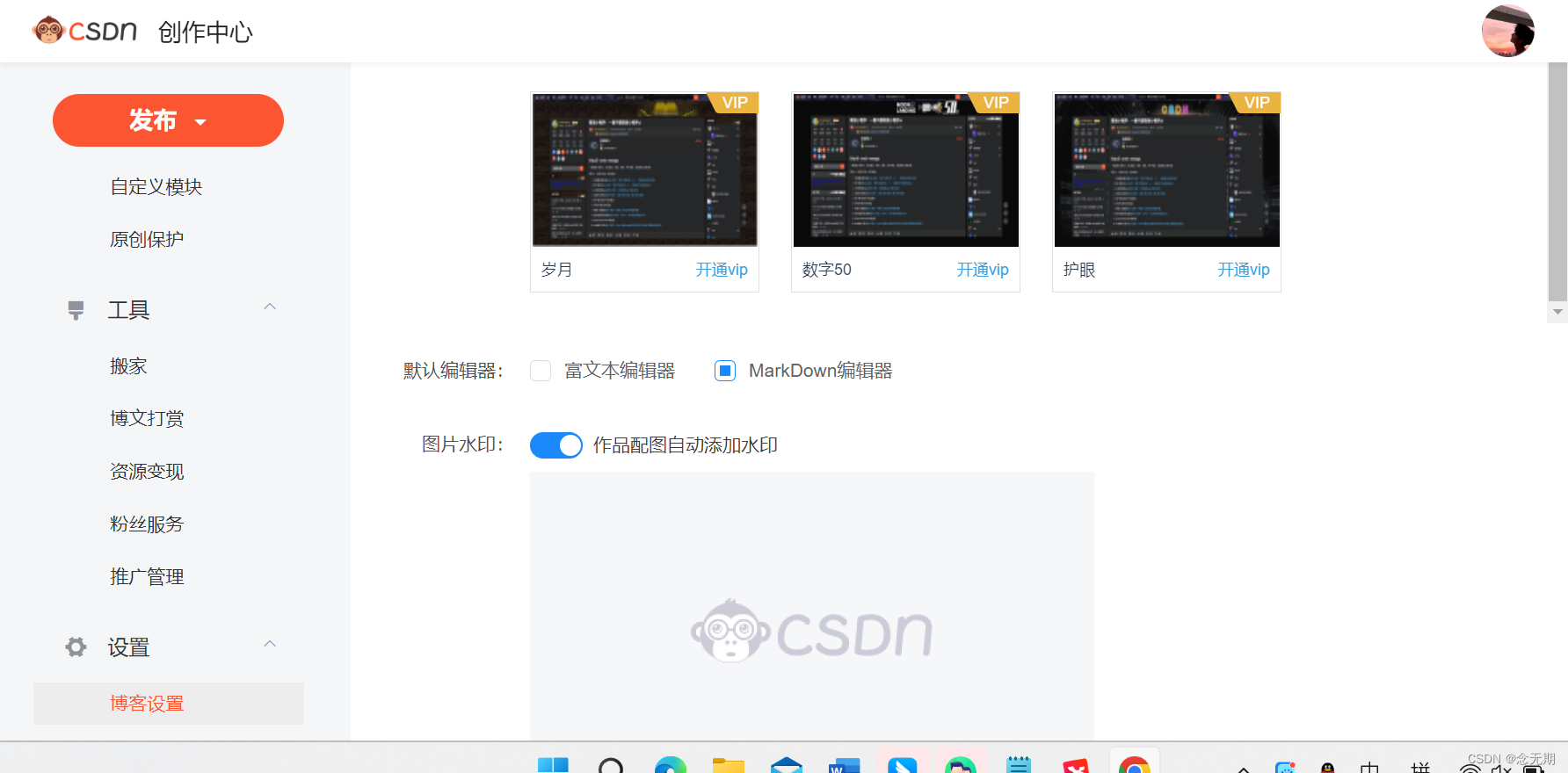Click the skin list scrollbar thumb
This screenshot has width=1568, height=773.
(1557, 181)
